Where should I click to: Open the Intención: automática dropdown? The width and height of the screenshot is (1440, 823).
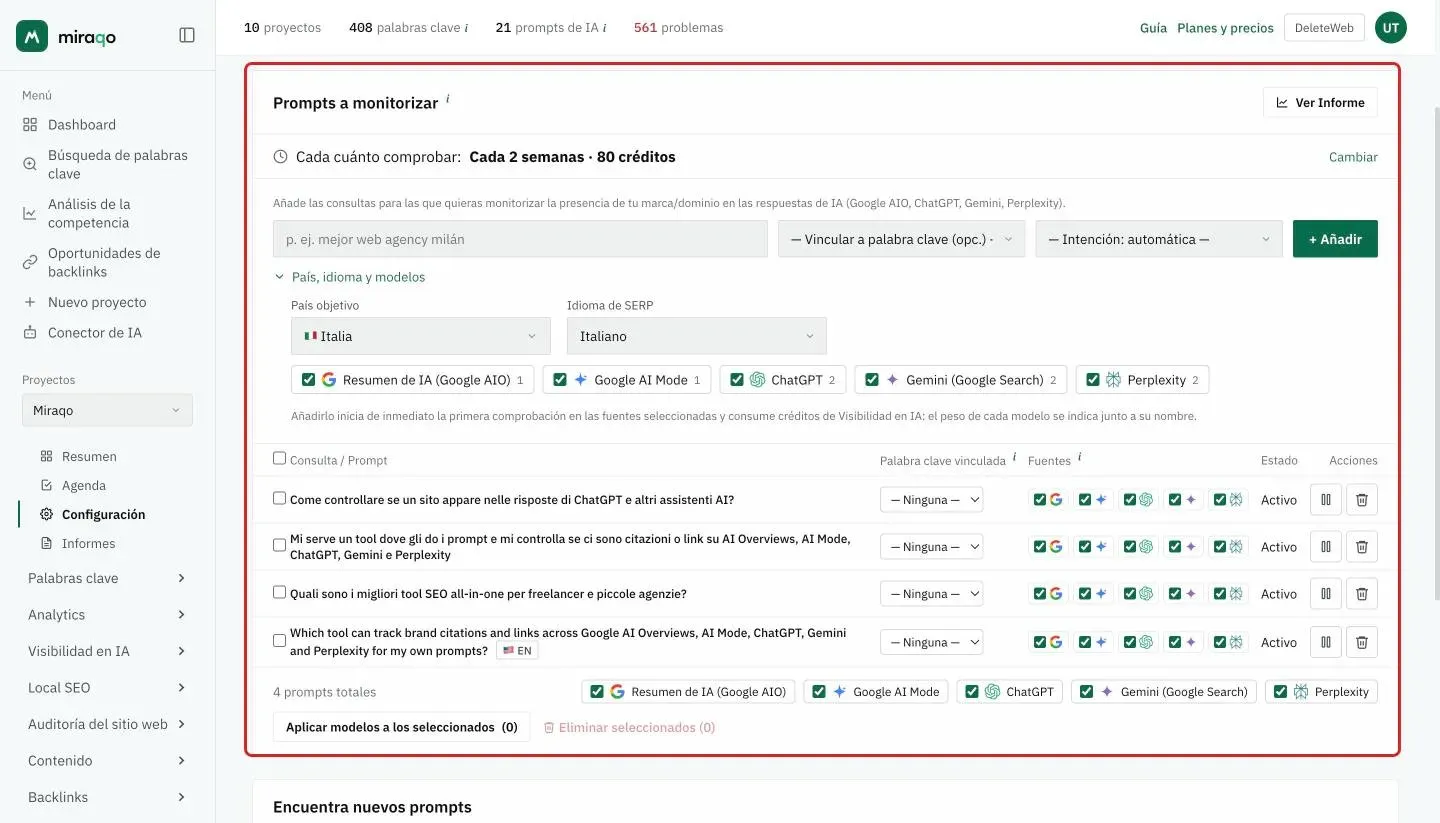point(1159,239)
